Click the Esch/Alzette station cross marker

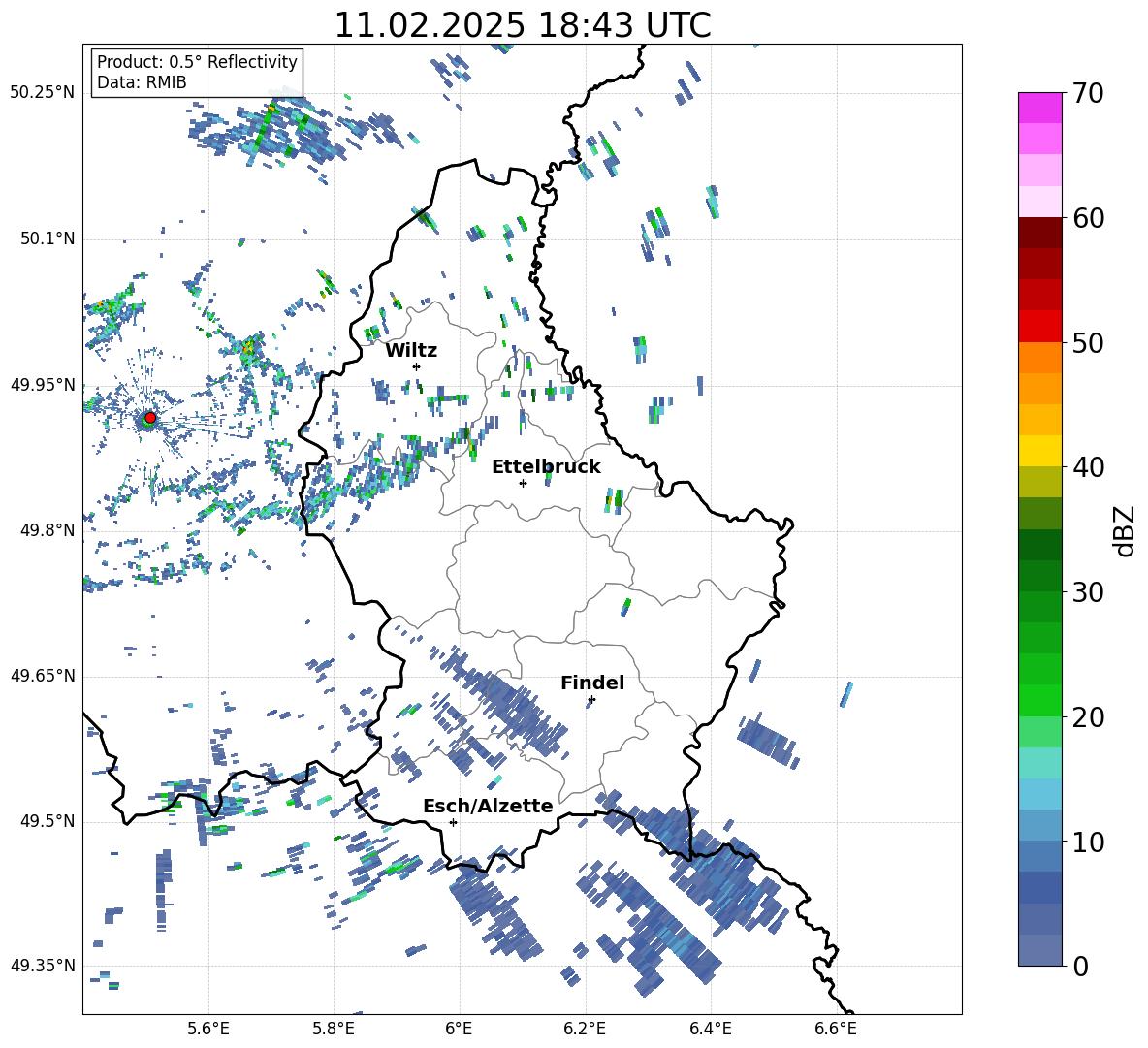tap(453, 822)
